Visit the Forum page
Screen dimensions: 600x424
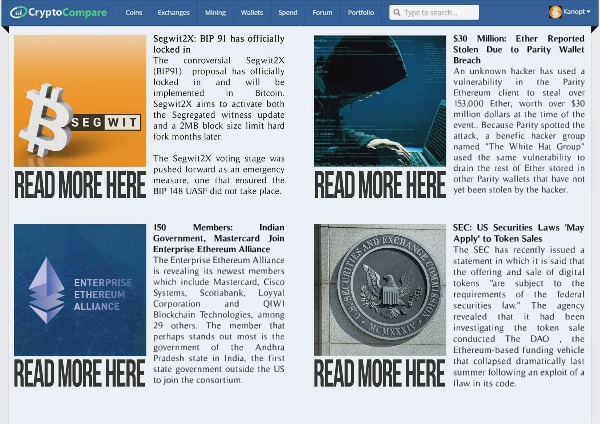(x=322, y=13)
